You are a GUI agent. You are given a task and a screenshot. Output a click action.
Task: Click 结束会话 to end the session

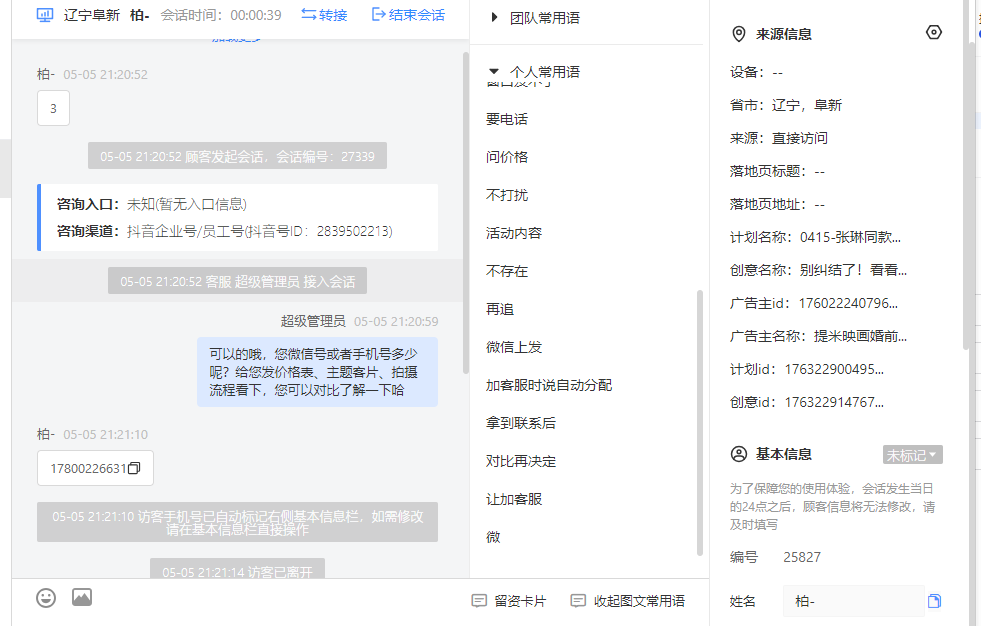click(408, 15)
